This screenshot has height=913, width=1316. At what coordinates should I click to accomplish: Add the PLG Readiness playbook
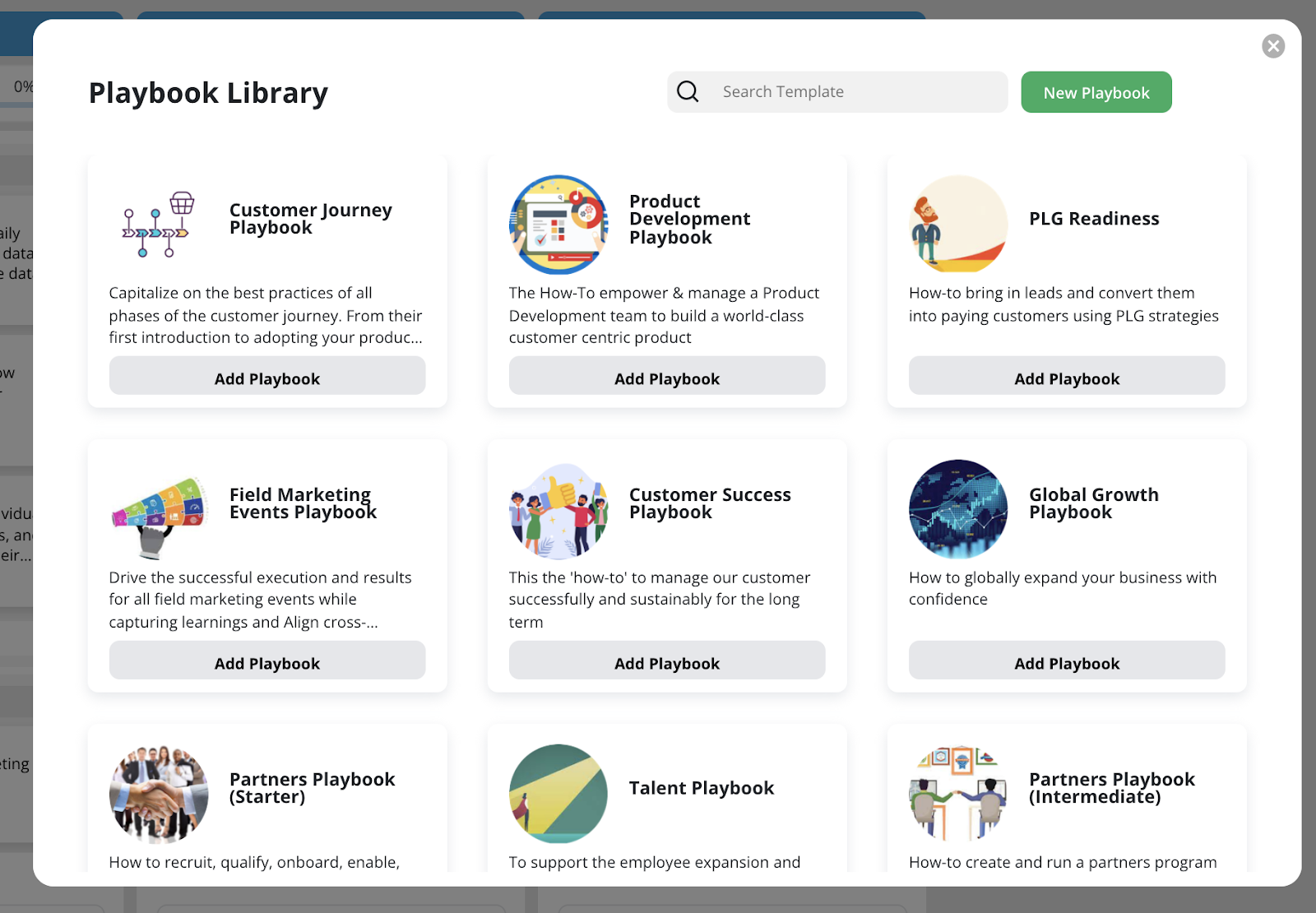[x=1066, y=378]
